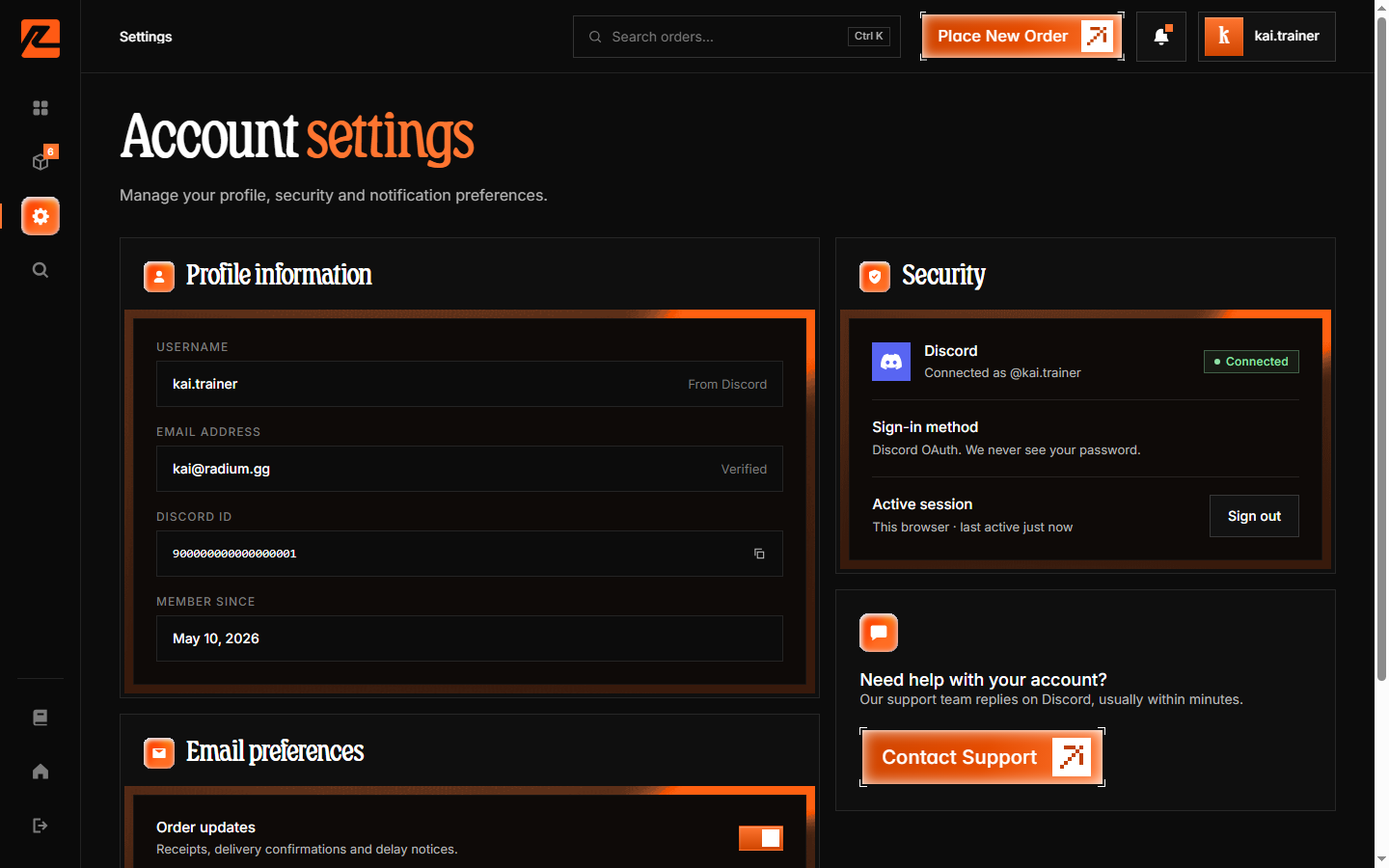The image size is (1389, 868).
Task: Click the Connected status badge
Action: (1251, 362)
